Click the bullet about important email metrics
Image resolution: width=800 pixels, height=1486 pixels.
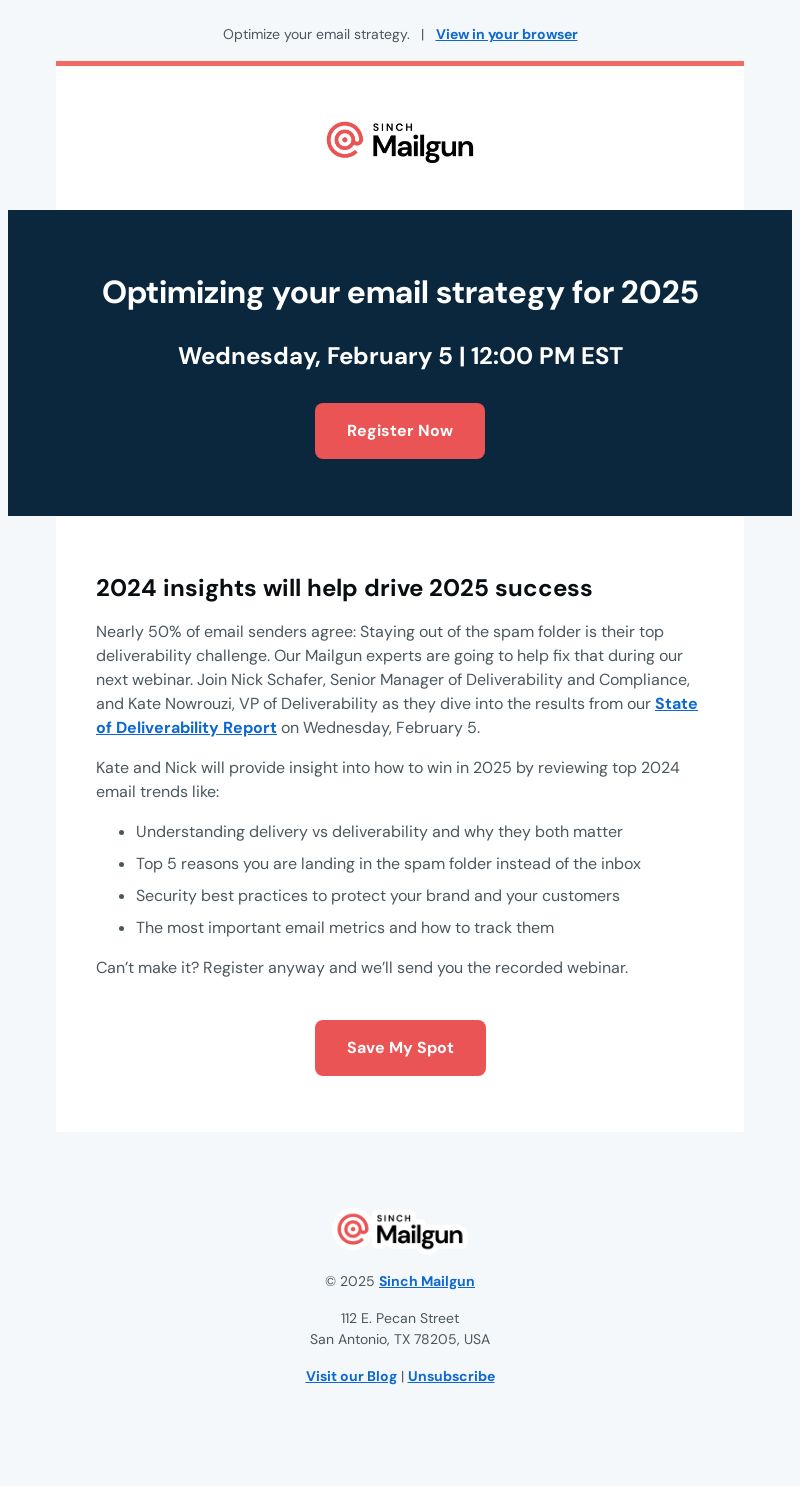[345, 928]
